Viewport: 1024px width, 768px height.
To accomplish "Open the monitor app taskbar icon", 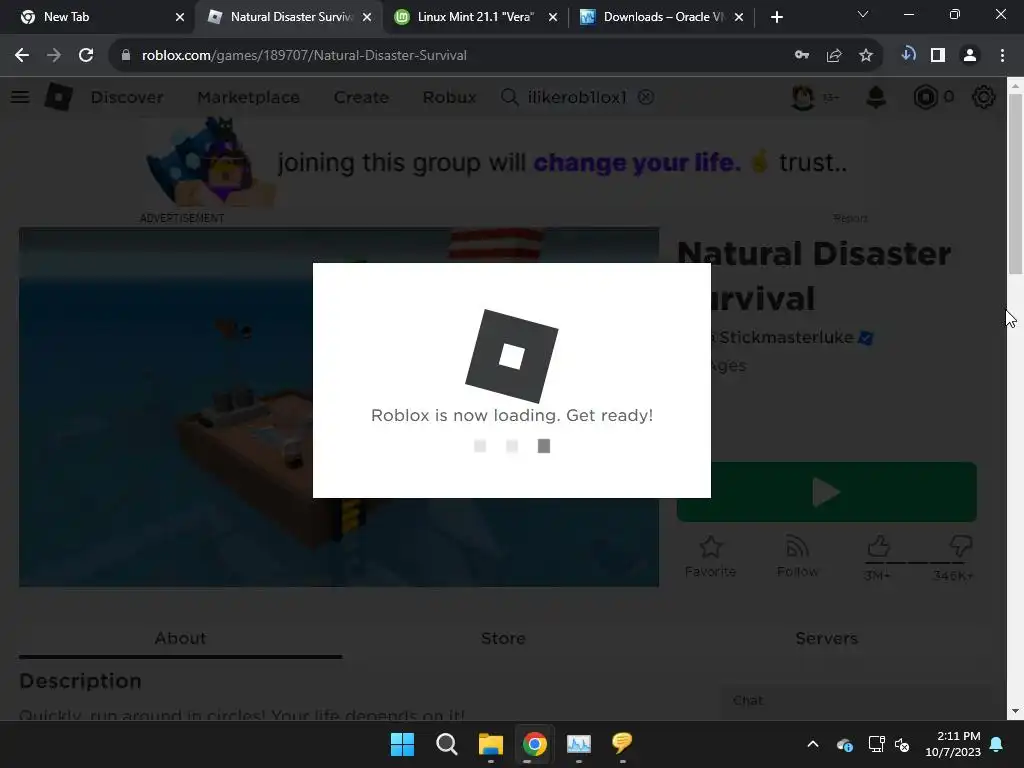I will (x=579, y=744).
